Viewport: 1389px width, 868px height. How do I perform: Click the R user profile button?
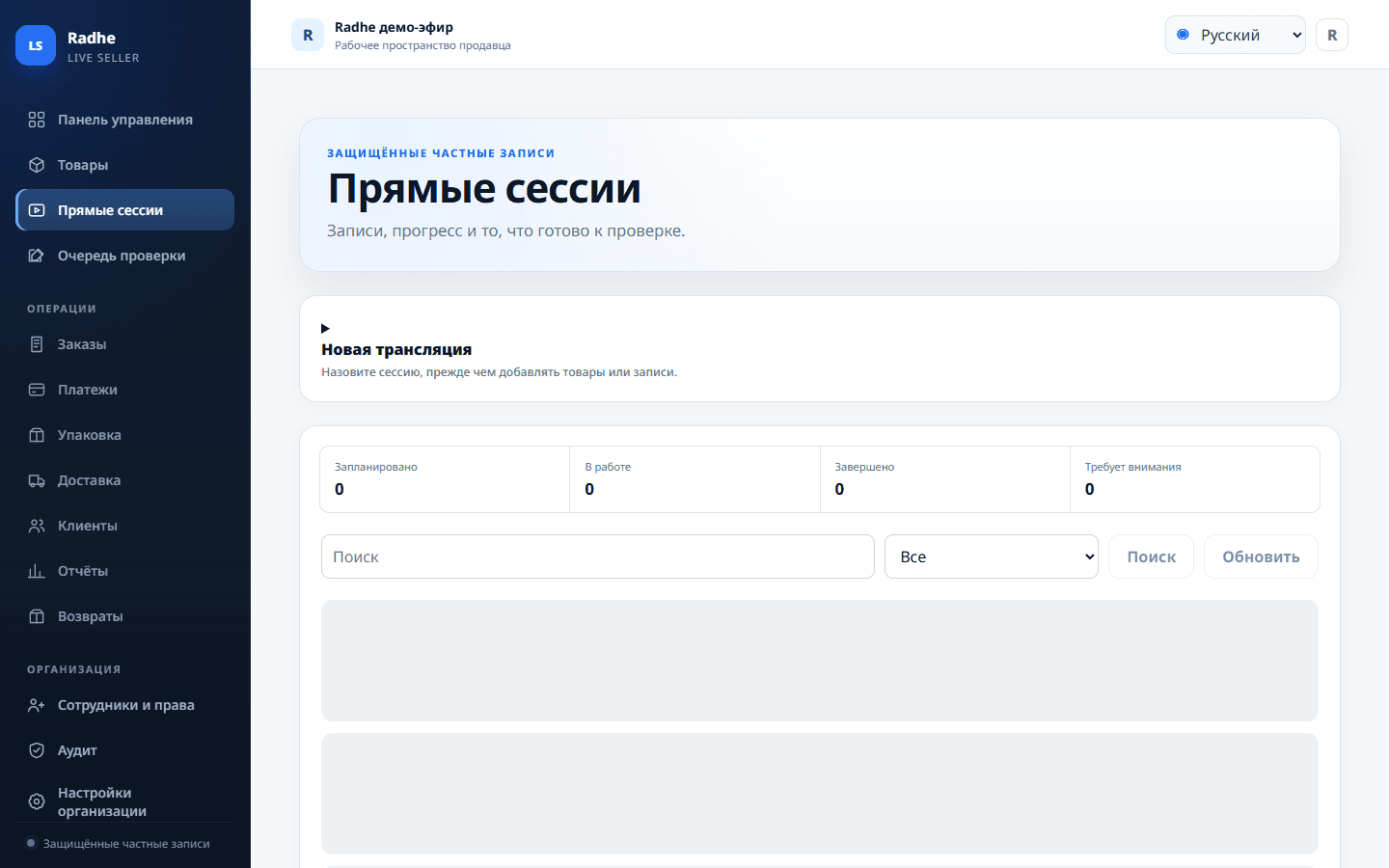pos(1332,35)
